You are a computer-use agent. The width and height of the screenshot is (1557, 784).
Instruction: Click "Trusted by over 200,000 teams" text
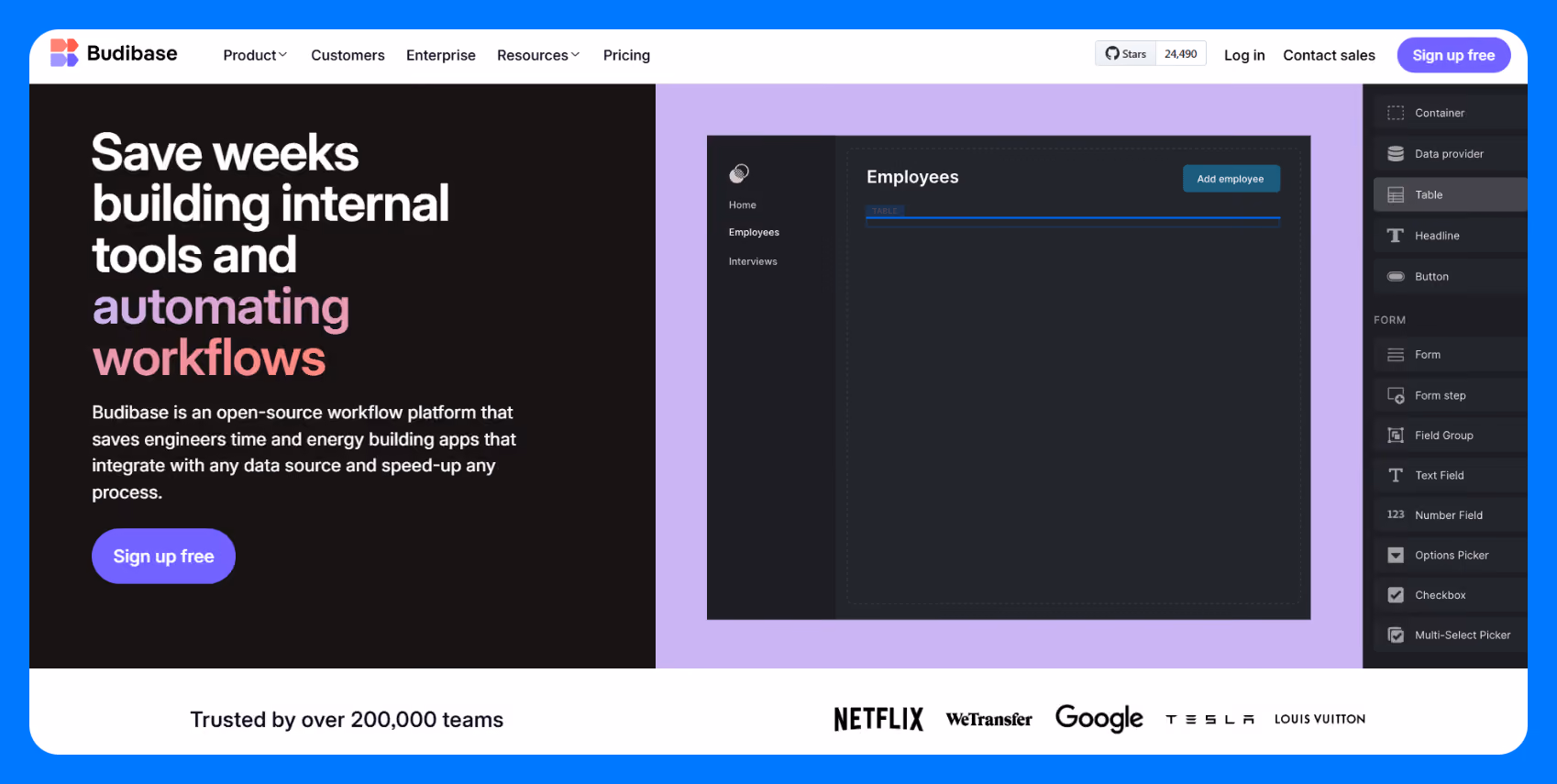tap(347, 720)
